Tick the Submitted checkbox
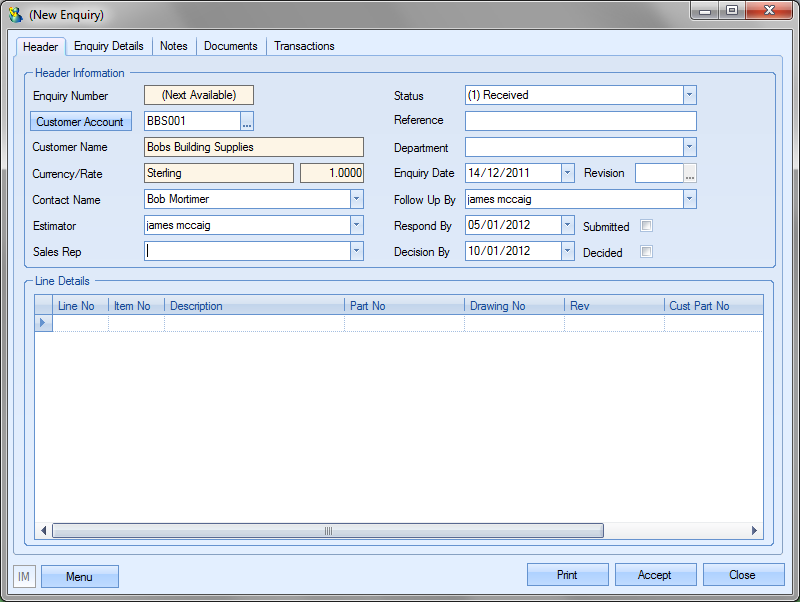The width and height of the screenshot is (800, 602). coord(646,226)
